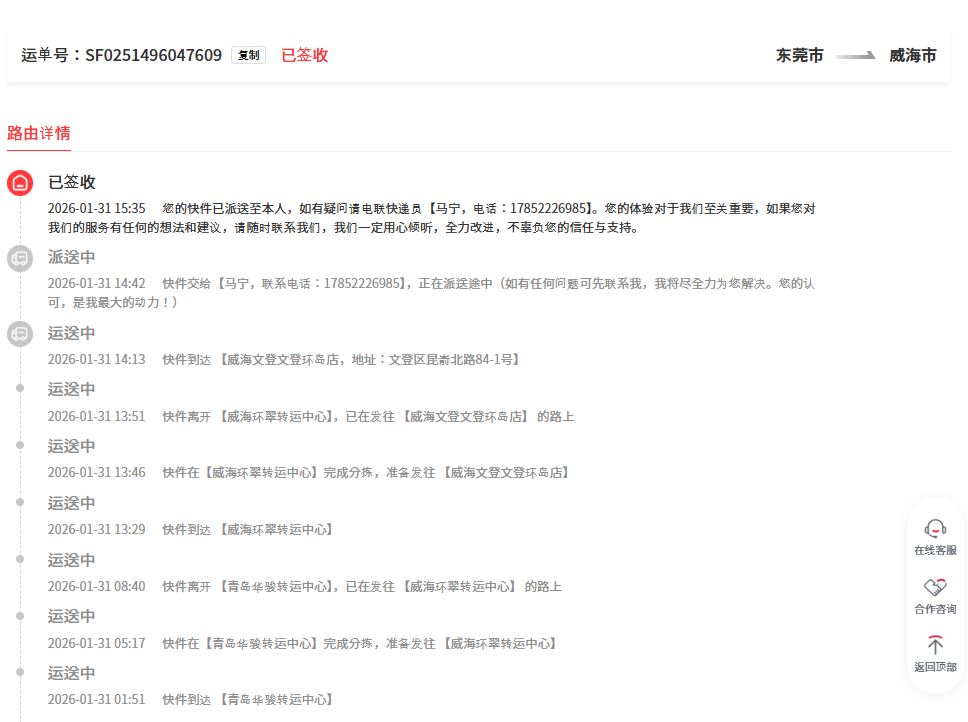Click the 在线客服 text label
The width and height of the screenshot is (968, 722).
pyautogui.click(x=935, y=550)
